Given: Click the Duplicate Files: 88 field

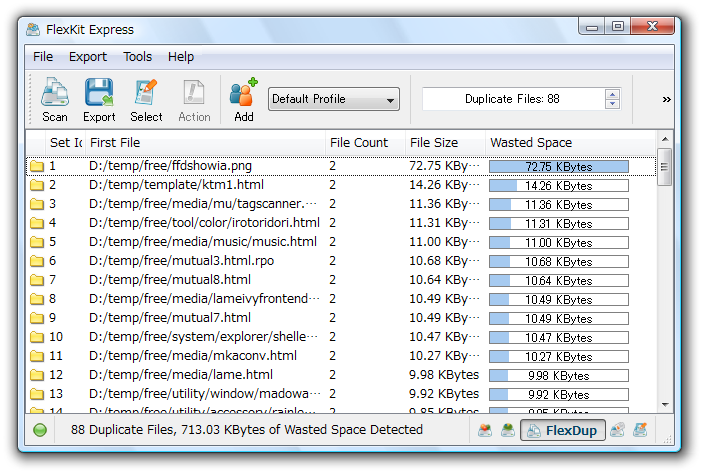Looking at the screenshot, I should coord(512,99).
